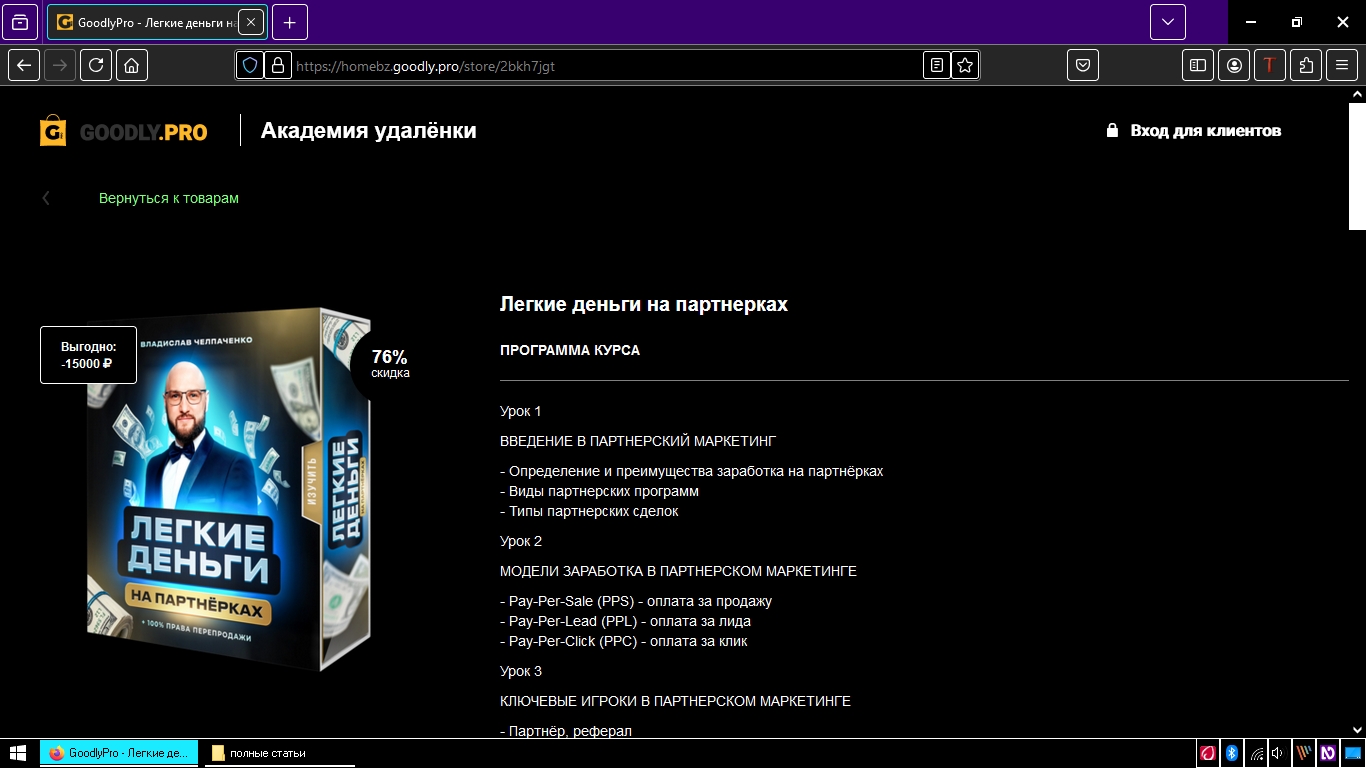
Task: Reload the current page
Action: pos(96,65)
